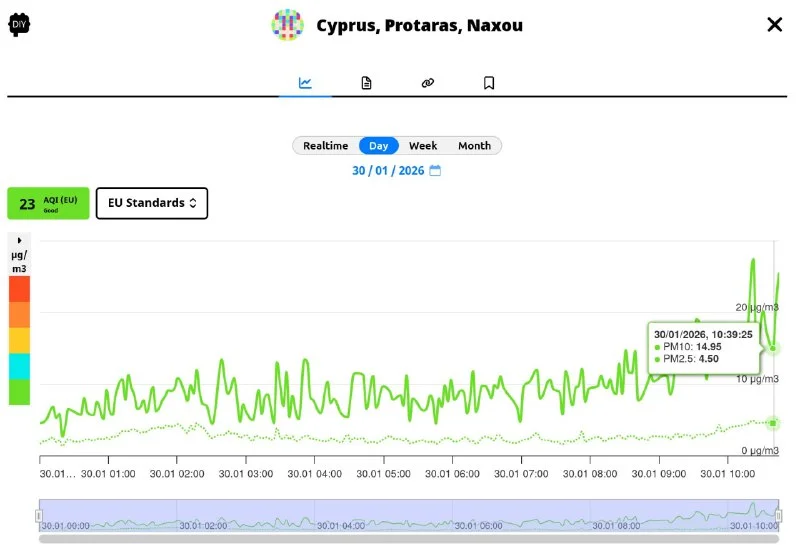Open the bookmark tab icon

(x=489, y=83)
